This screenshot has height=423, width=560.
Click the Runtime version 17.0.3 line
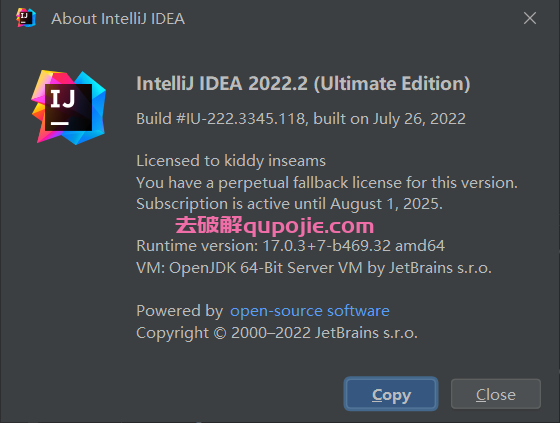[x=290, y=246]
